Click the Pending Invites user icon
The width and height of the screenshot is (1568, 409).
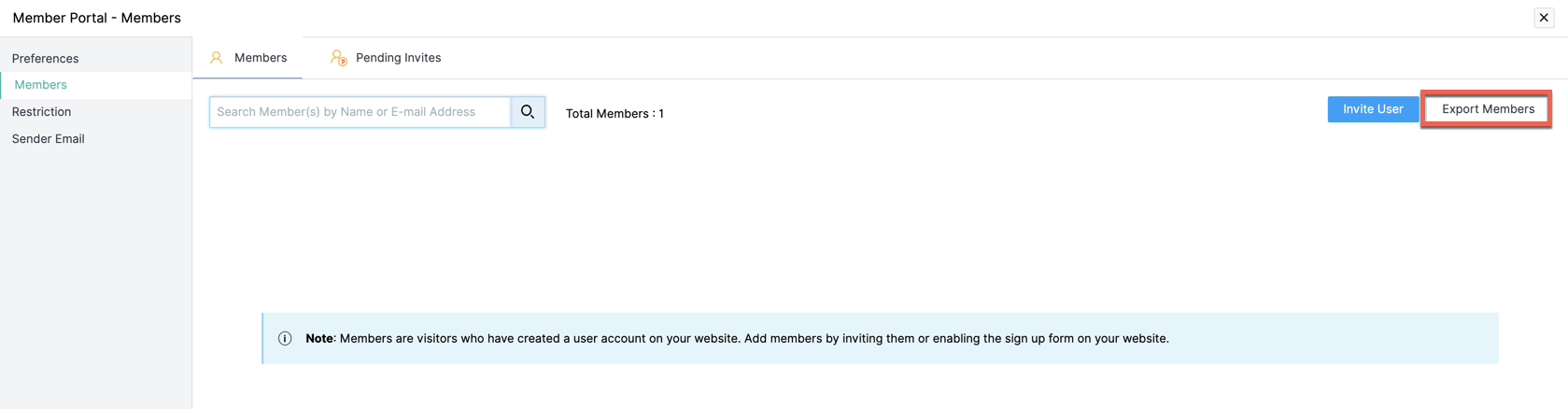coord(338,58)
